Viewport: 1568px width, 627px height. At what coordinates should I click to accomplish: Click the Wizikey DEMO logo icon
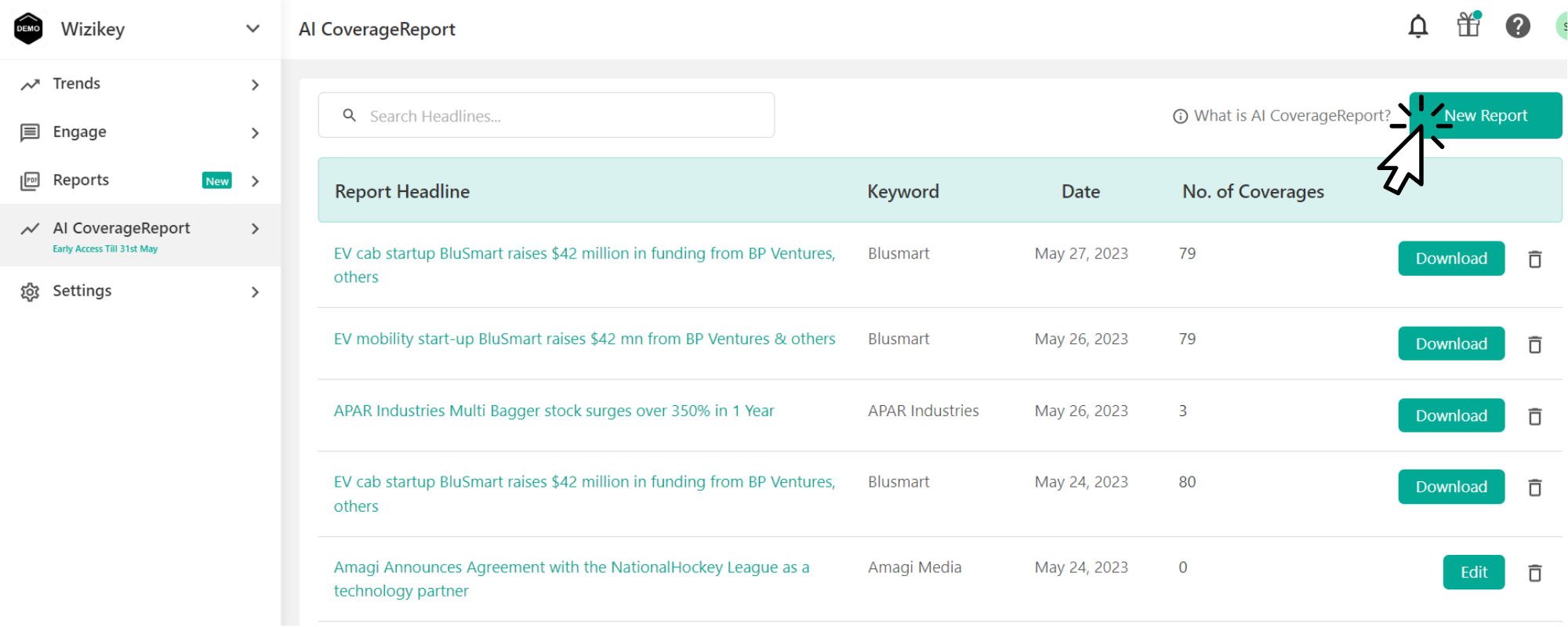click(x=28, y=28)
